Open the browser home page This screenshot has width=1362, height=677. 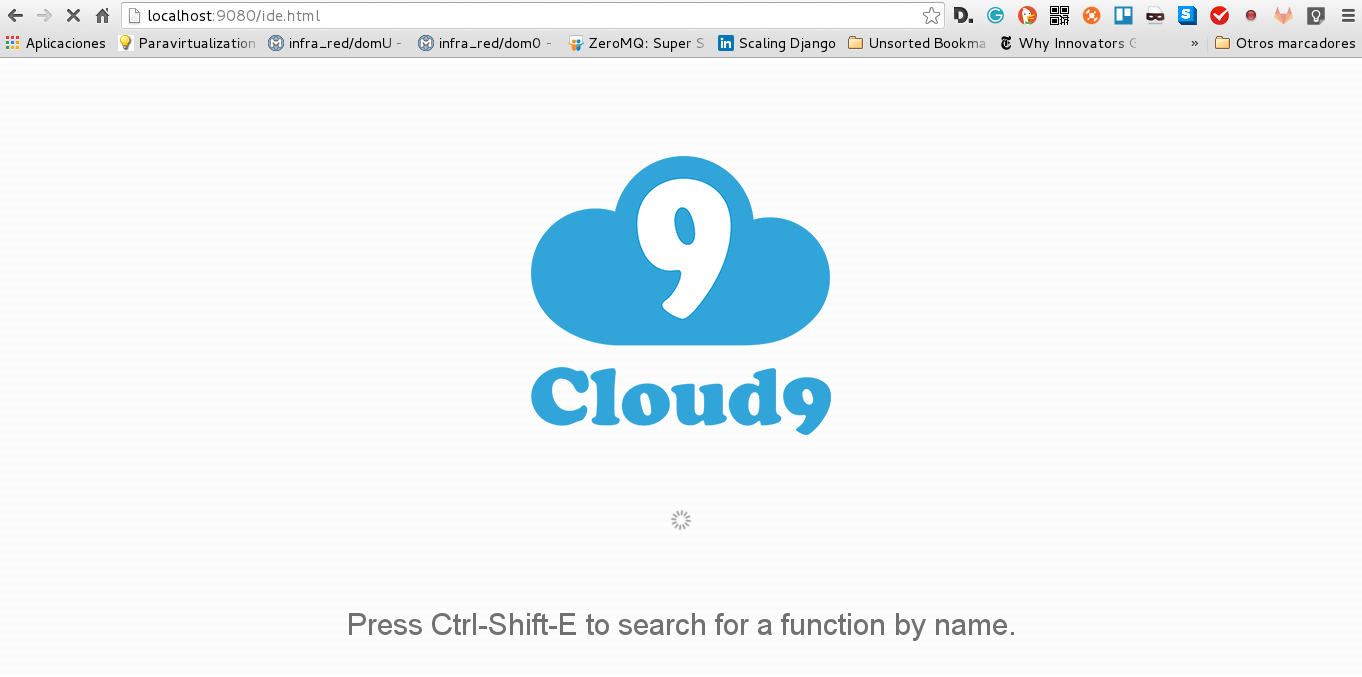coord(102,15)
